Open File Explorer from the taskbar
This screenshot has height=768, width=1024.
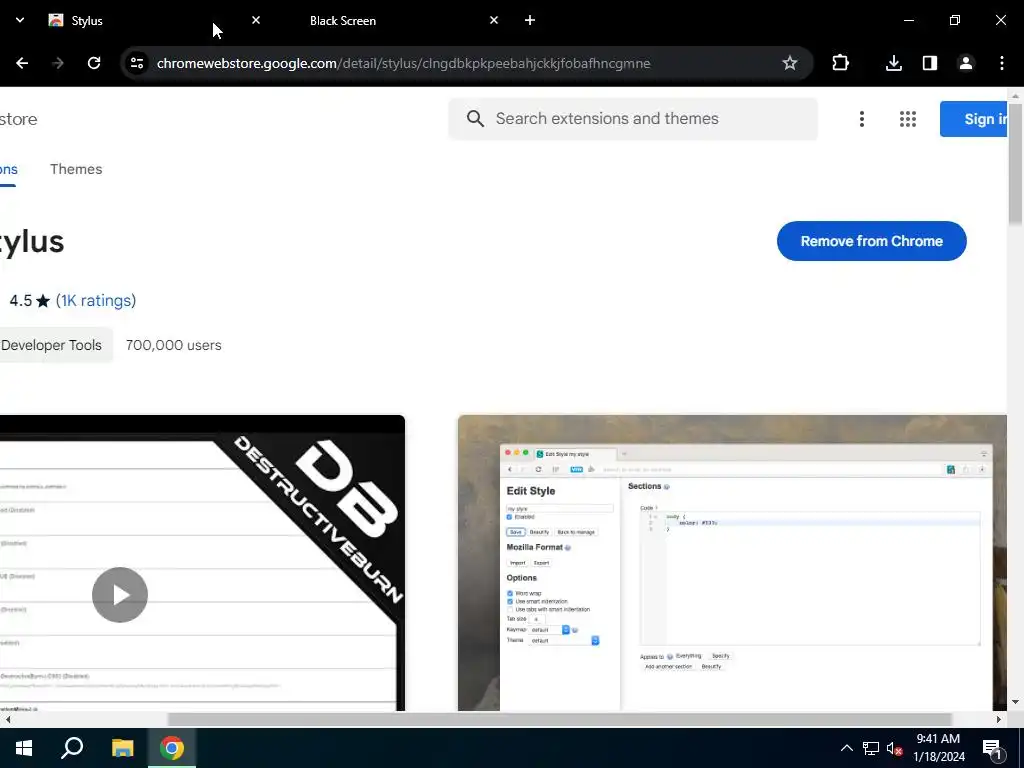click(122, 748)
